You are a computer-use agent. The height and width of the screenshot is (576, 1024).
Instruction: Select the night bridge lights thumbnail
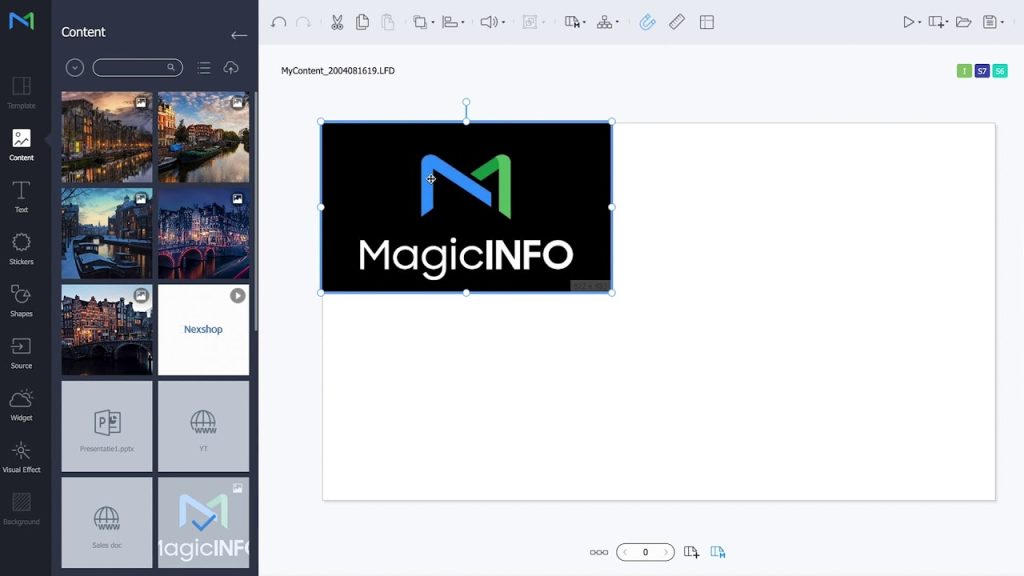(x=203, y=233)
